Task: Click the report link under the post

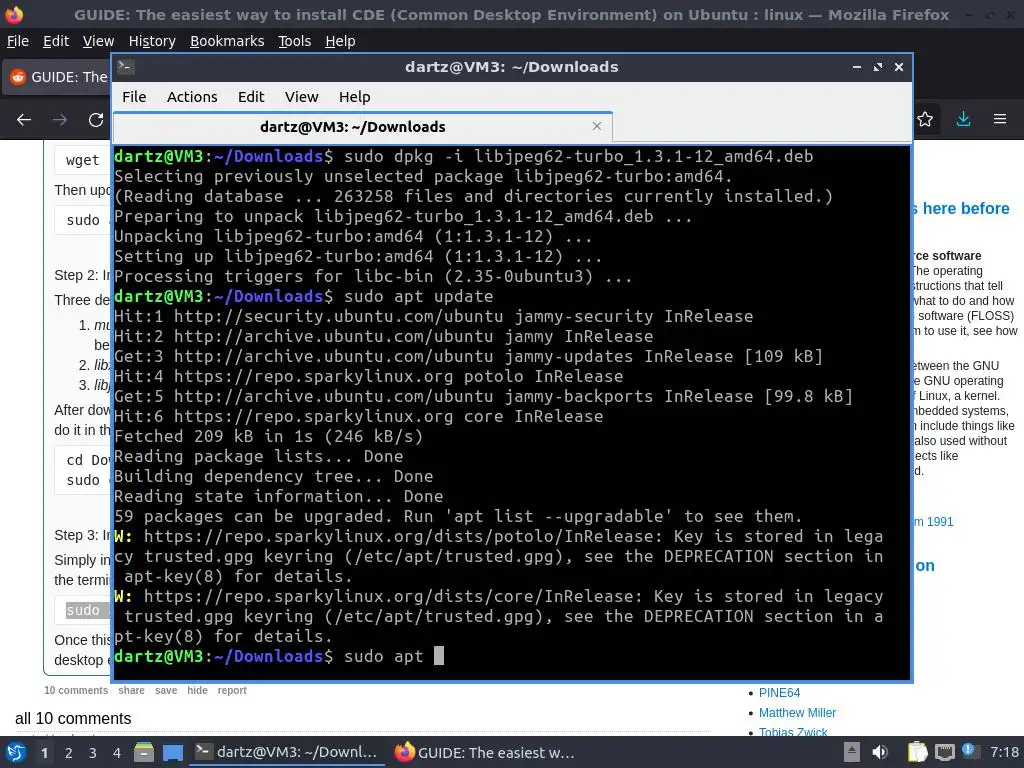Action: (232, 690)
